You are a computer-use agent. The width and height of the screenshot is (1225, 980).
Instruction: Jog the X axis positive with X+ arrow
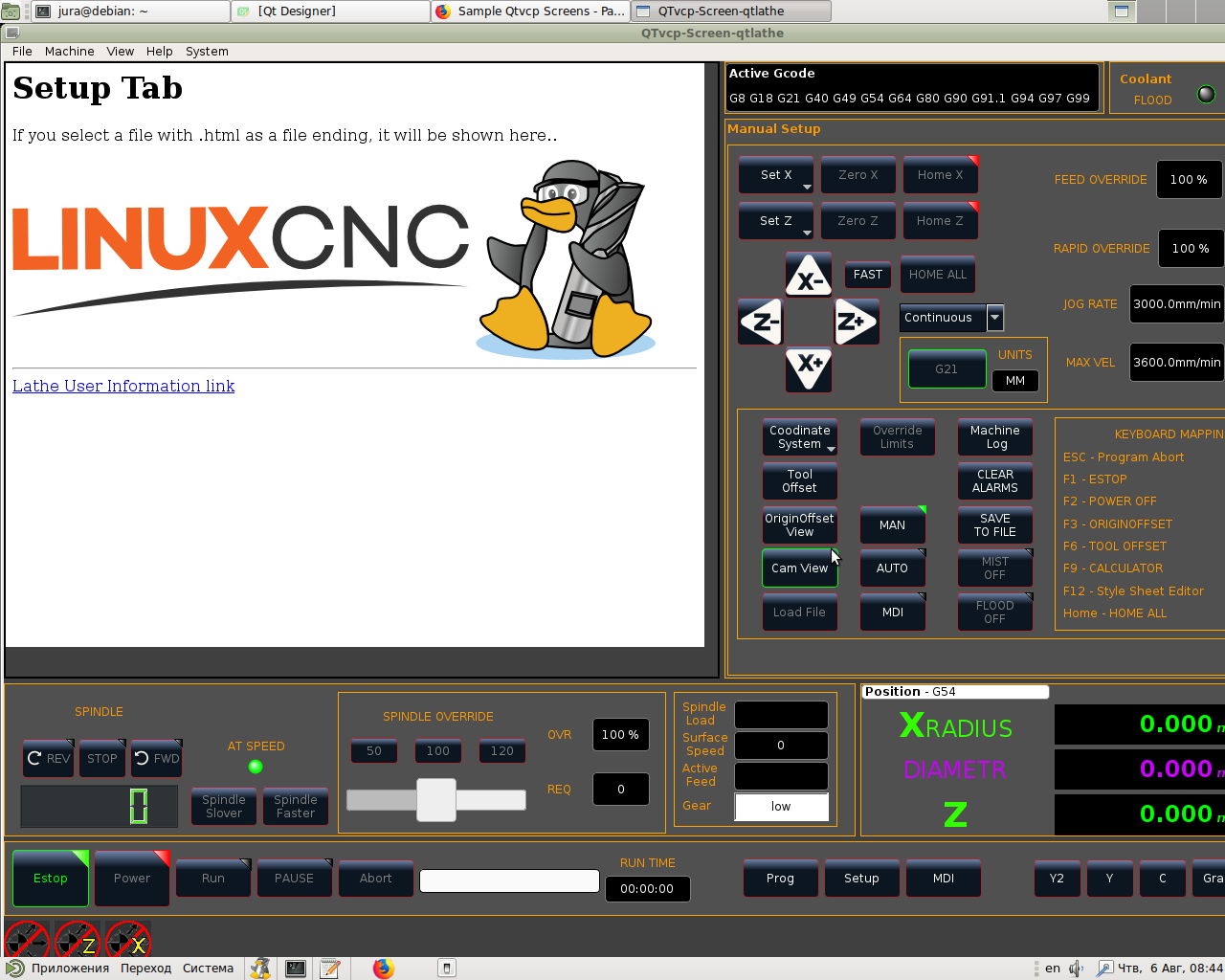809,369
